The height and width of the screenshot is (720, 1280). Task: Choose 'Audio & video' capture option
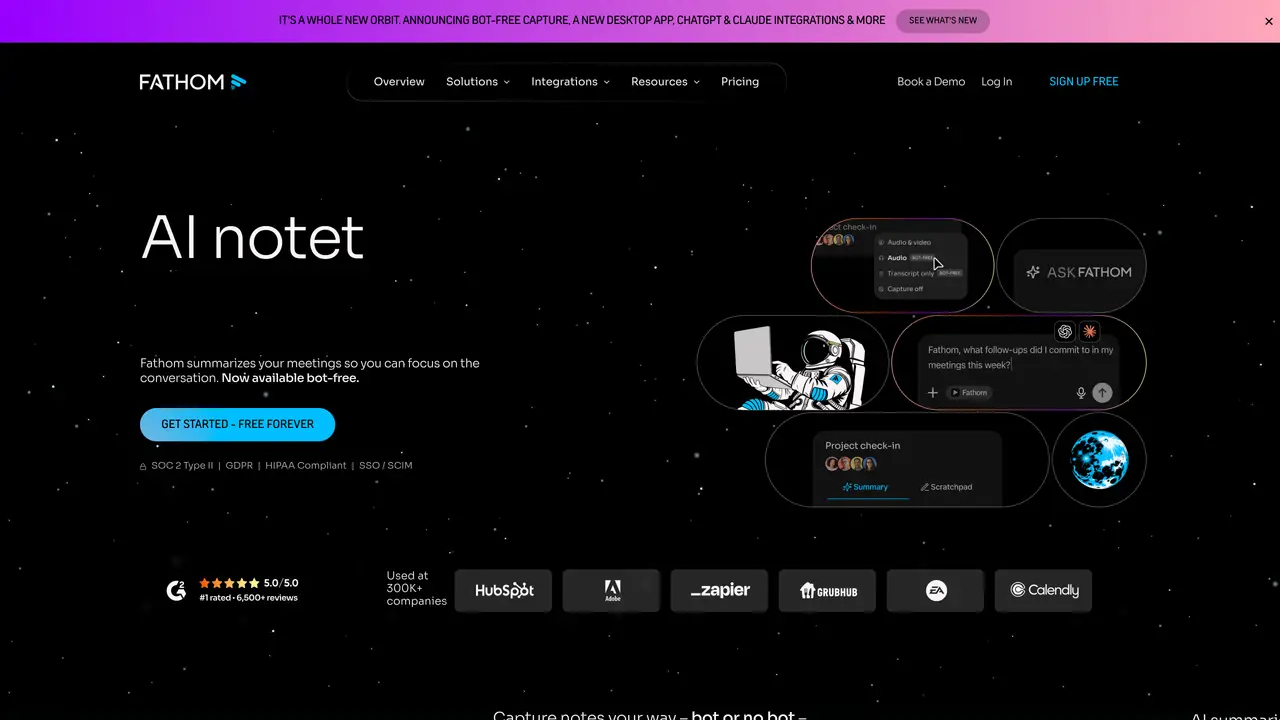tap(905, 242)
